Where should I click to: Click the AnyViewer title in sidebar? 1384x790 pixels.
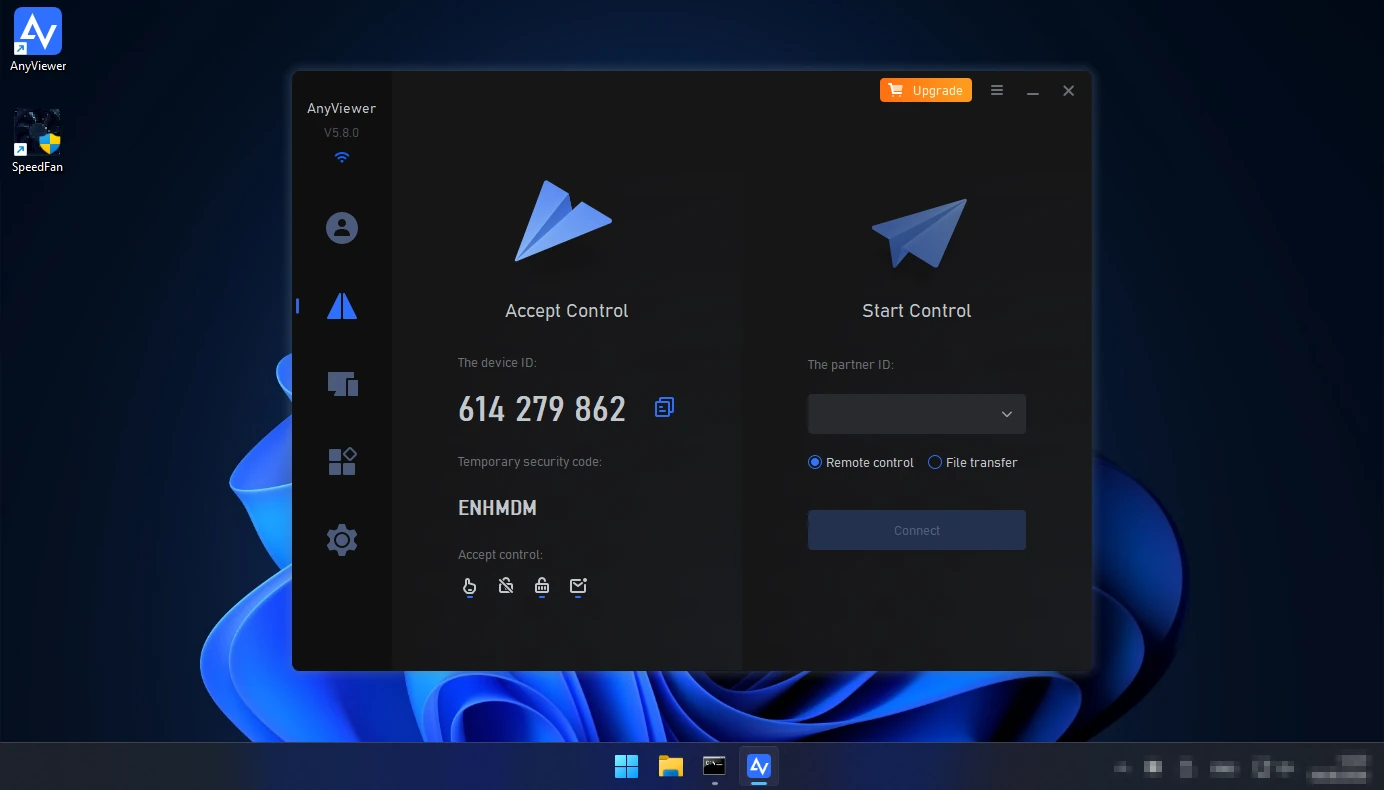click(x=342, y=108)
